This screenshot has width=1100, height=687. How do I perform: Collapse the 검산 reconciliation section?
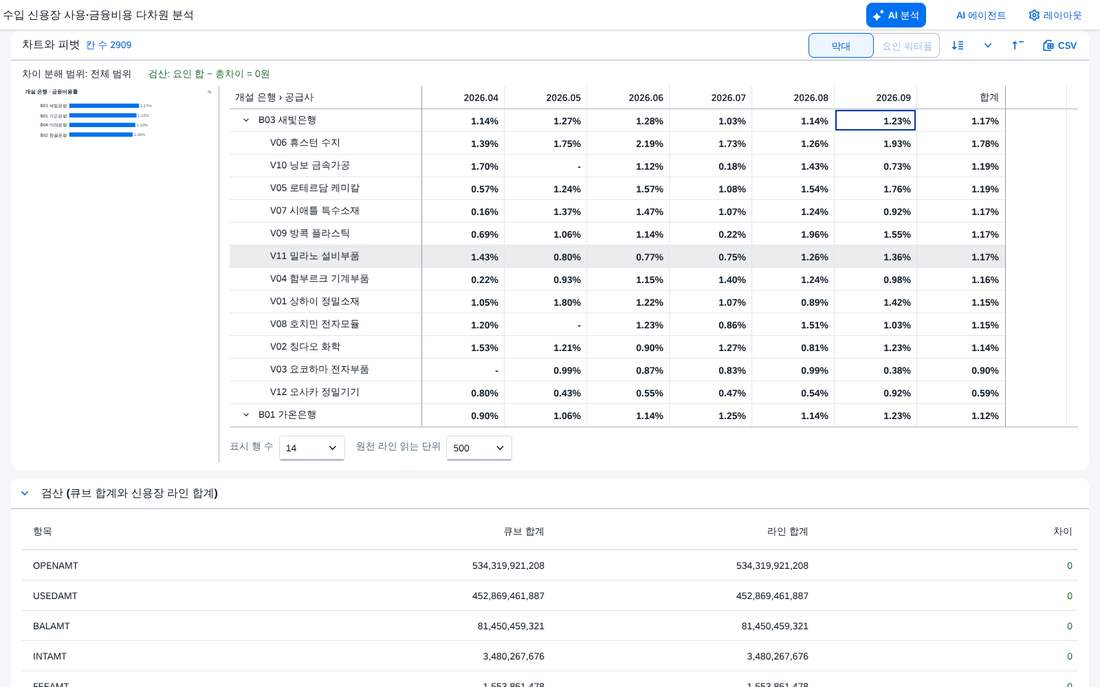click(x=25, y=493)
